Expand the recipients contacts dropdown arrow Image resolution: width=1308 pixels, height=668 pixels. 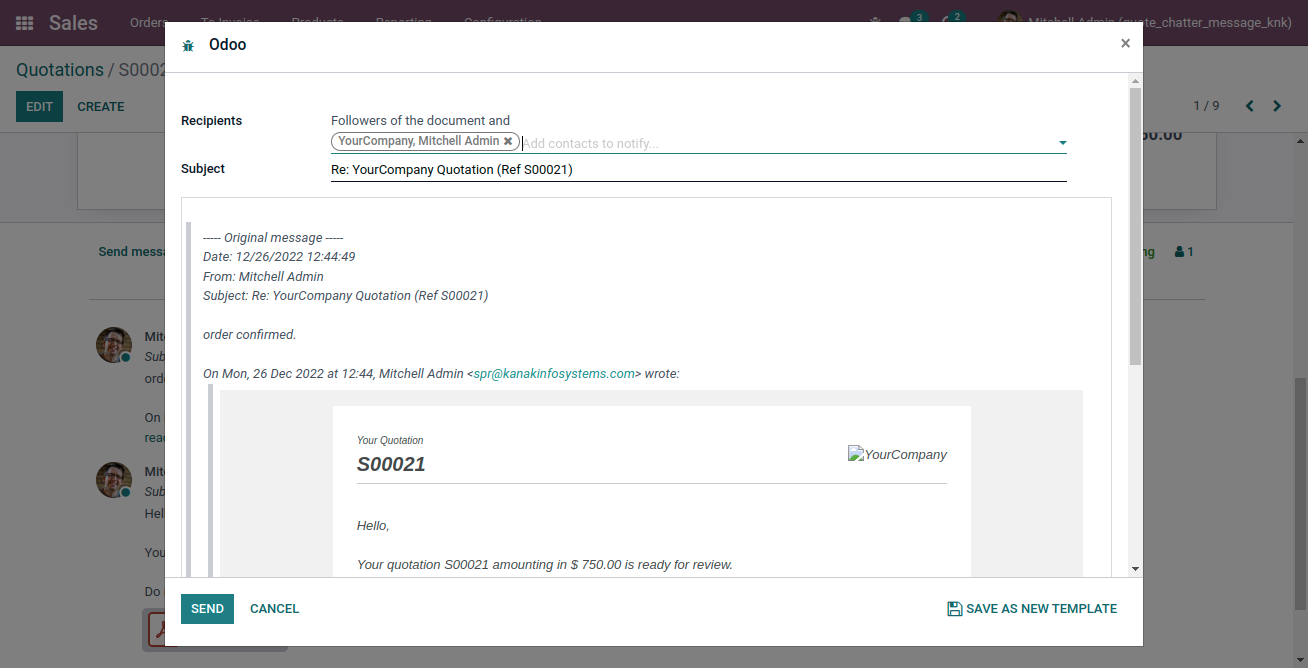[1062, 143]
